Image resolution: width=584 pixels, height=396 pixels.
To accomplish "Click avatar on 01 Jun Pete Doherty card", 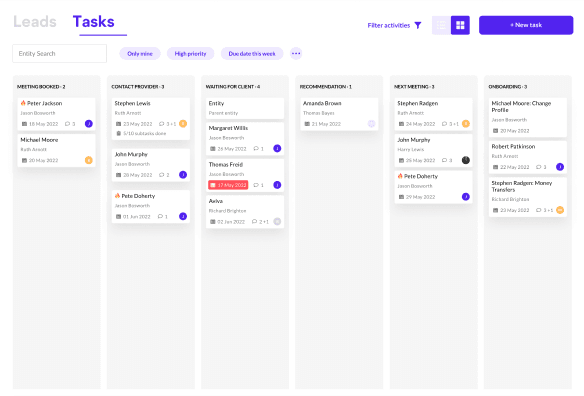I will (x=183, y=216).
